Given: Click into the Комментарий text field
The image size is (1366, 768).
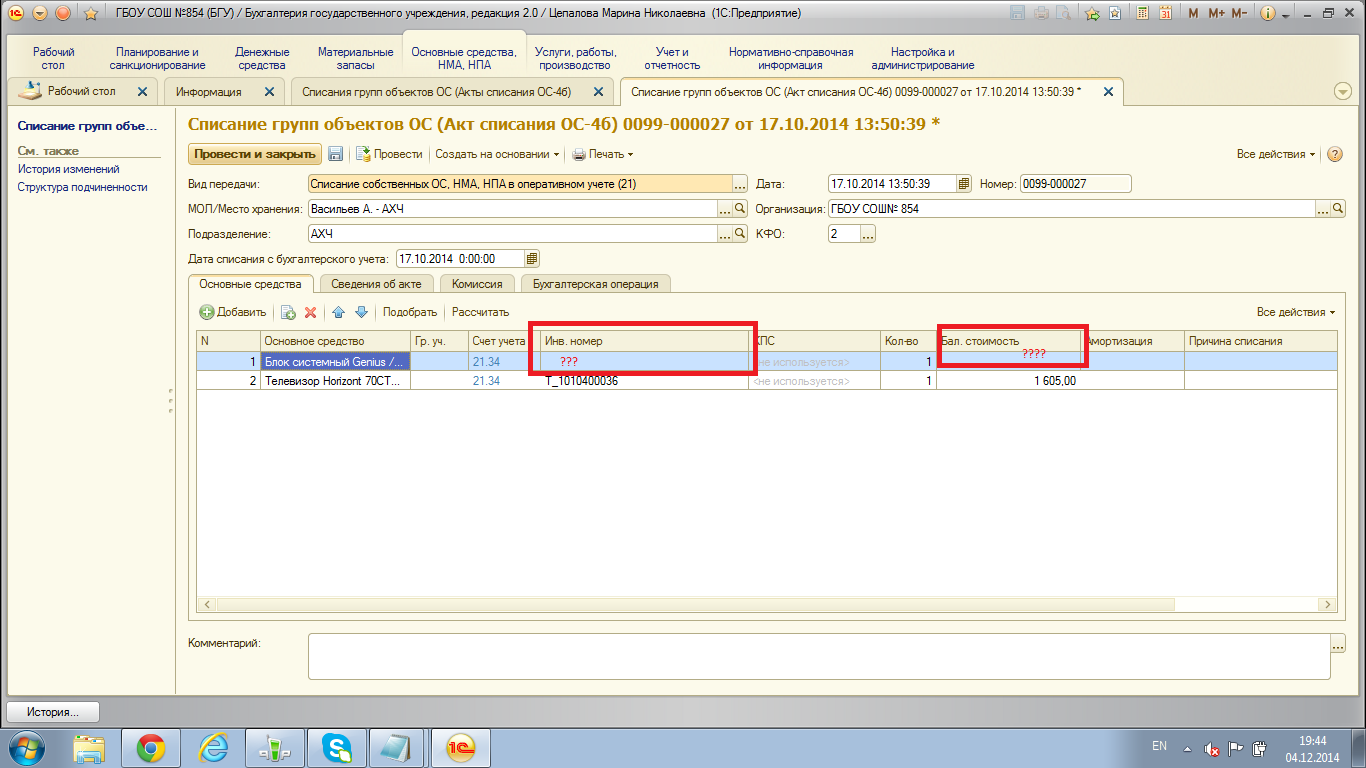Looking at the screenshot, I should click(818, 656).
